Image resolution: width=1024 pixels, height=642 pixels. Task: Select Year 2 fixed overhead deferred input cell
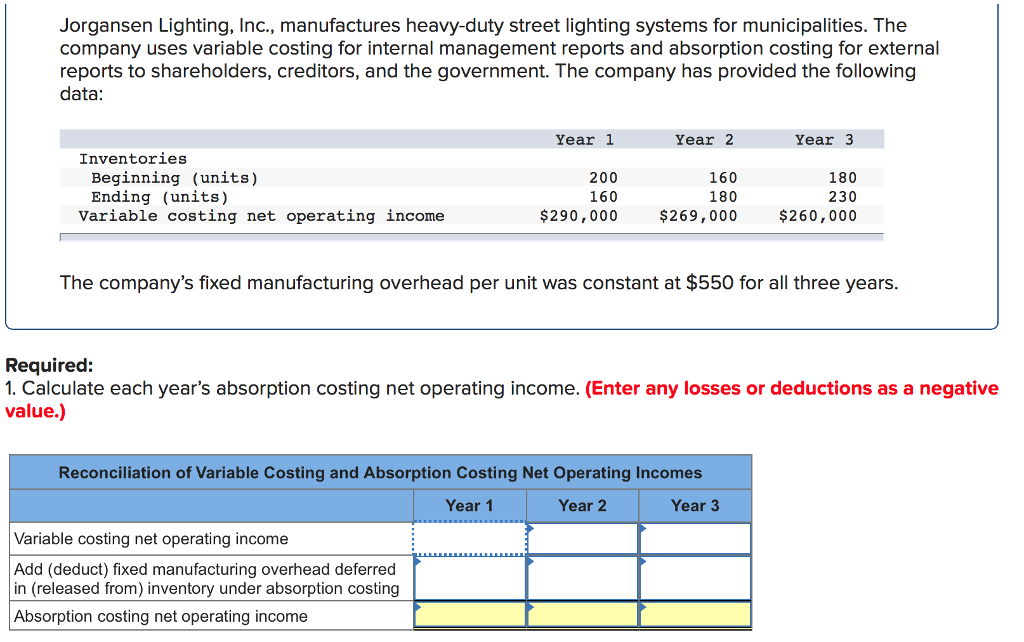tap(582, 578)
